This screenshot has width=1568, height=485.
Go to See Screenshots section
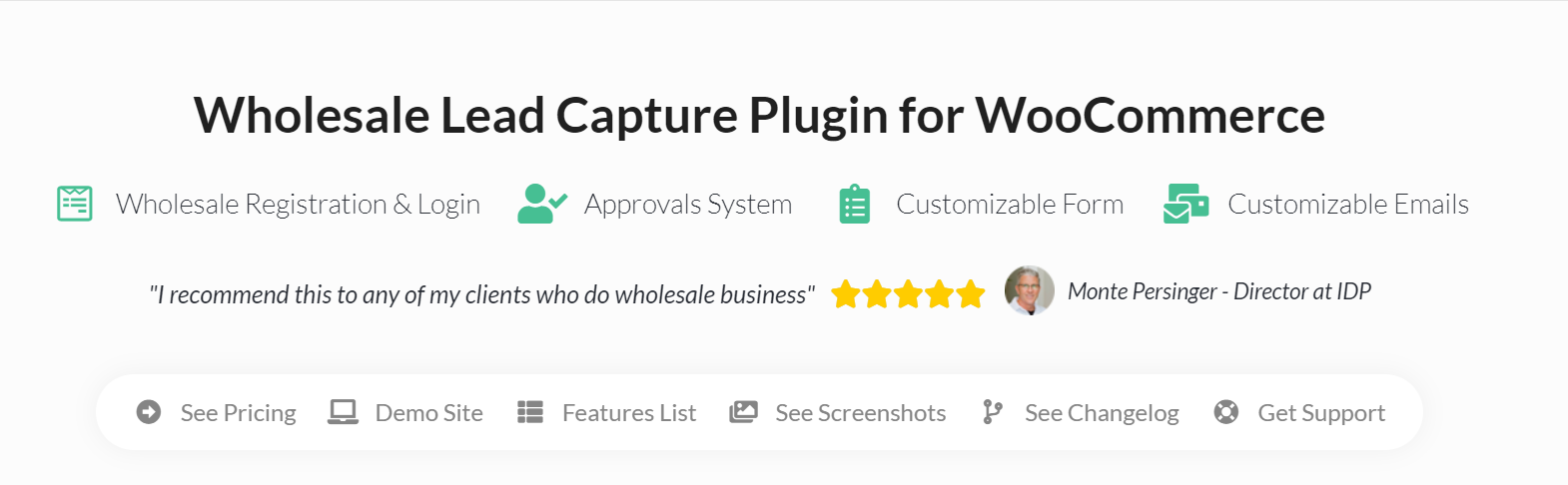861,413
